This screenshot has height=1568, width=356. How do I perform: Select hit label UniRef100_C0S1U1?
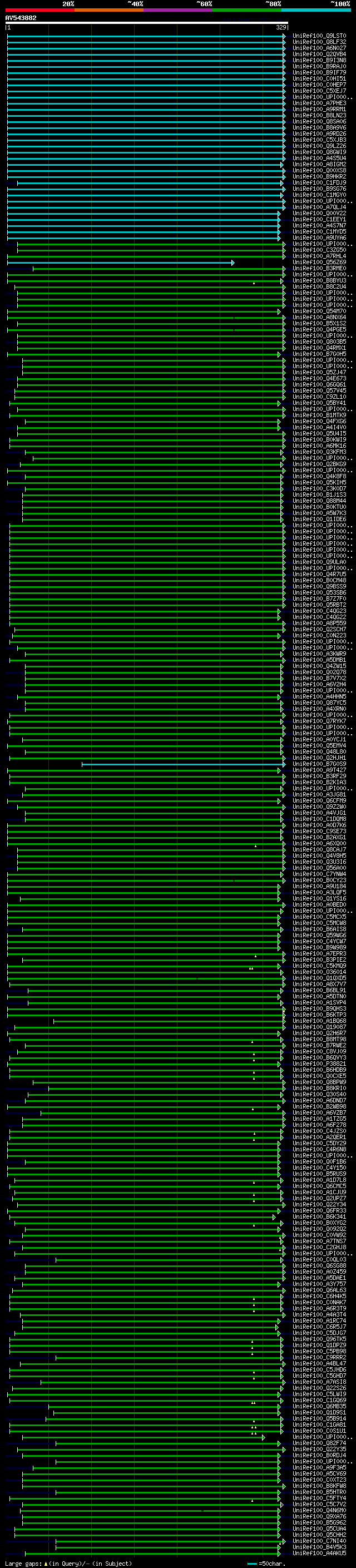[319, 1431]
